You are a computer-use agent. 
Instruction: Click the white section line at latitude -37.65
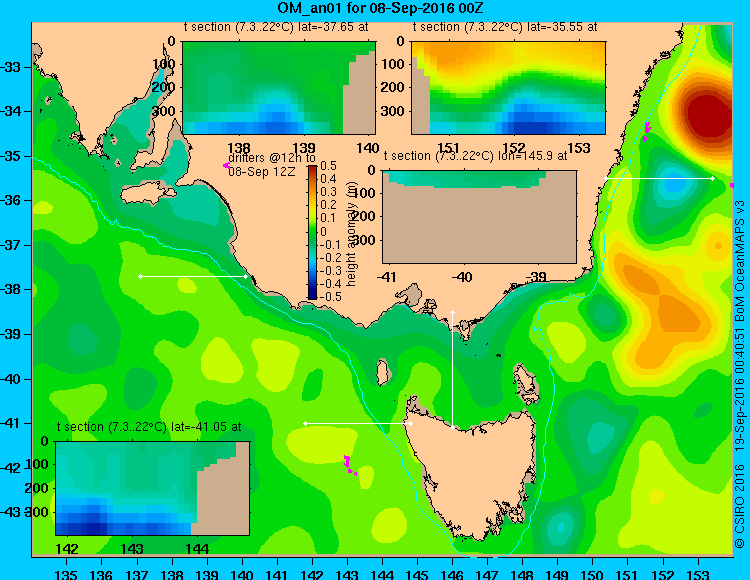coord(193,276)
